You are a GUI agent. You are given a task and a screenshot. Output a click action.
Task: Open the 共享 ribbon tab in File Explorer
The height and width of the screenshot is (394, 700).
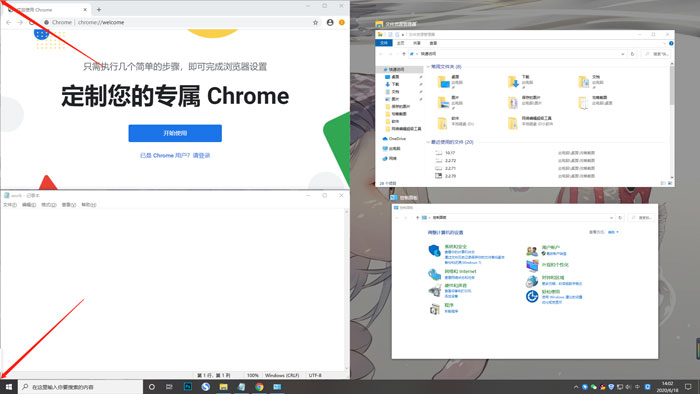point(417,43)
